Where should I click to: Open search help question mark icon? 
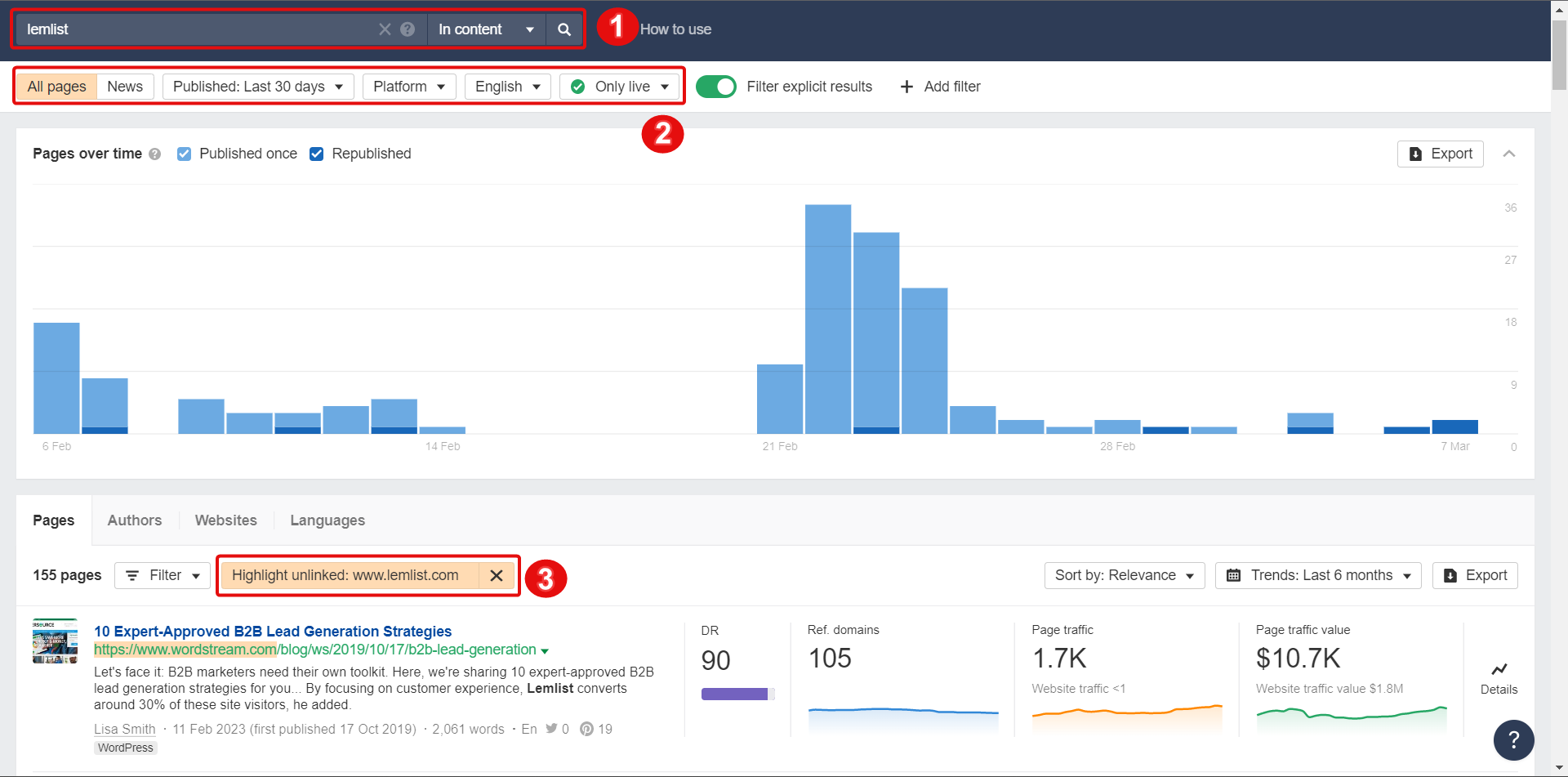pyautogui.click(x=408, y=29)
